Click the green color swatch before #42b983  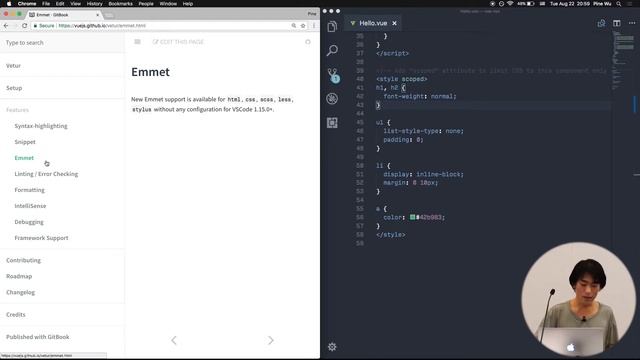point(412,217)
